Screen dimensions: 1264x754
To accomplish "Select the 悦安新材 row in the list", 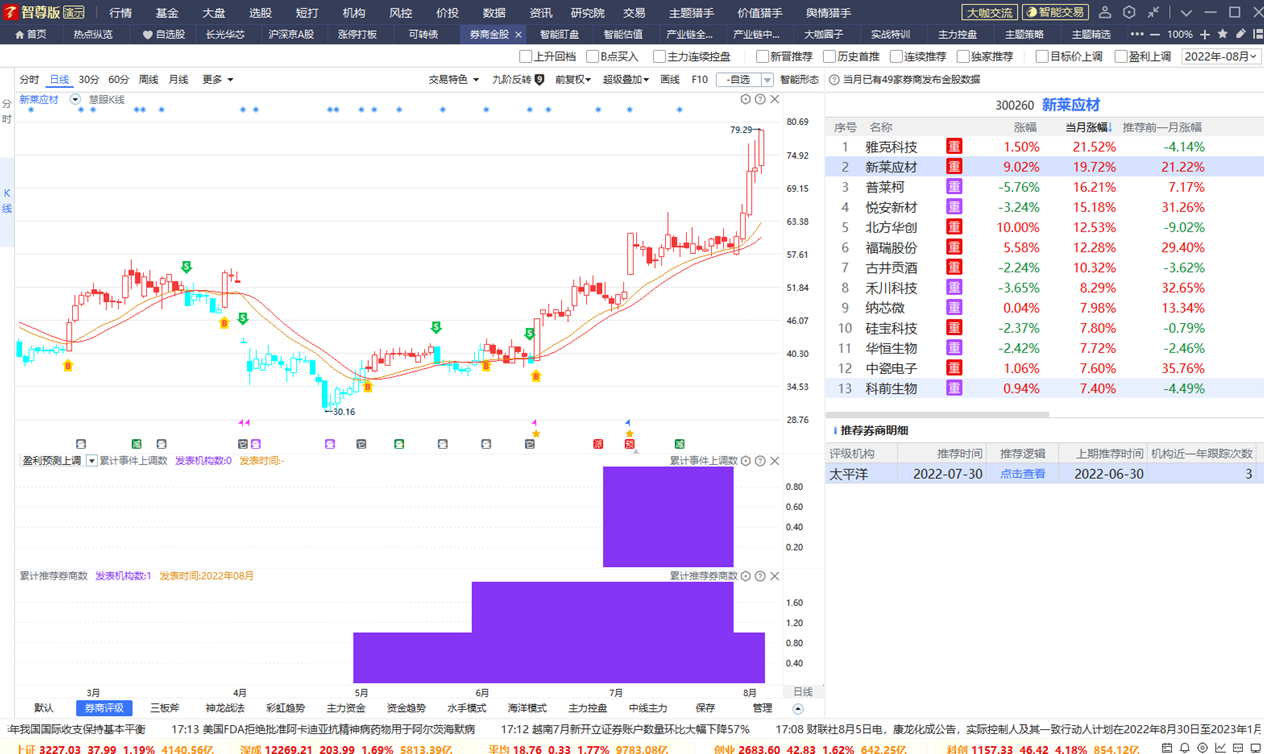I will click(1044, 207).
